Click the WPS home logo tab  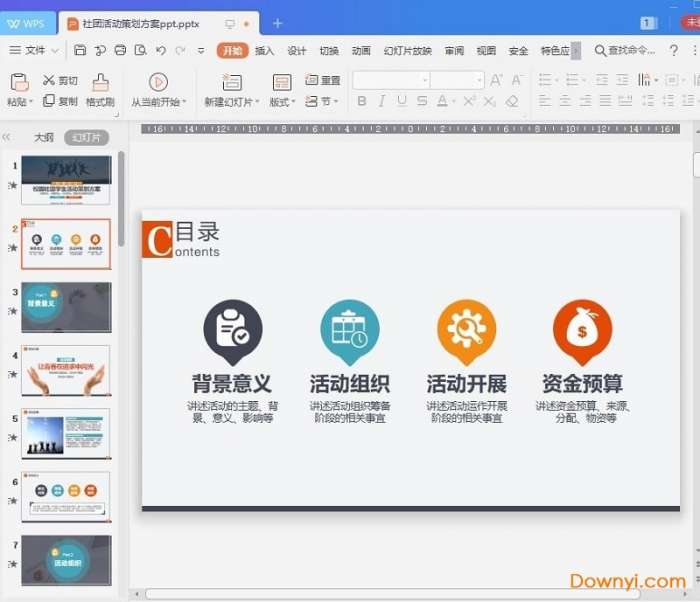pos(27,23)
